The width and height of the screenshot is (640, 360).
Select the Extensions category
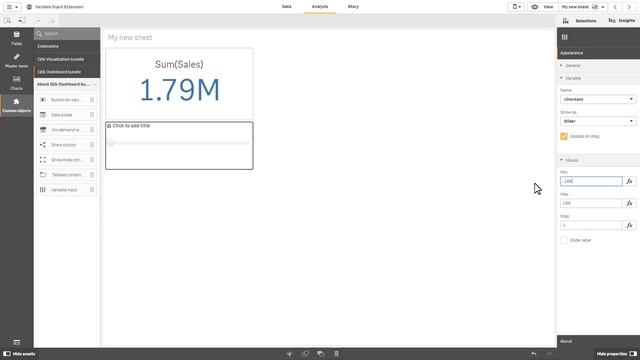click(67, 46)
